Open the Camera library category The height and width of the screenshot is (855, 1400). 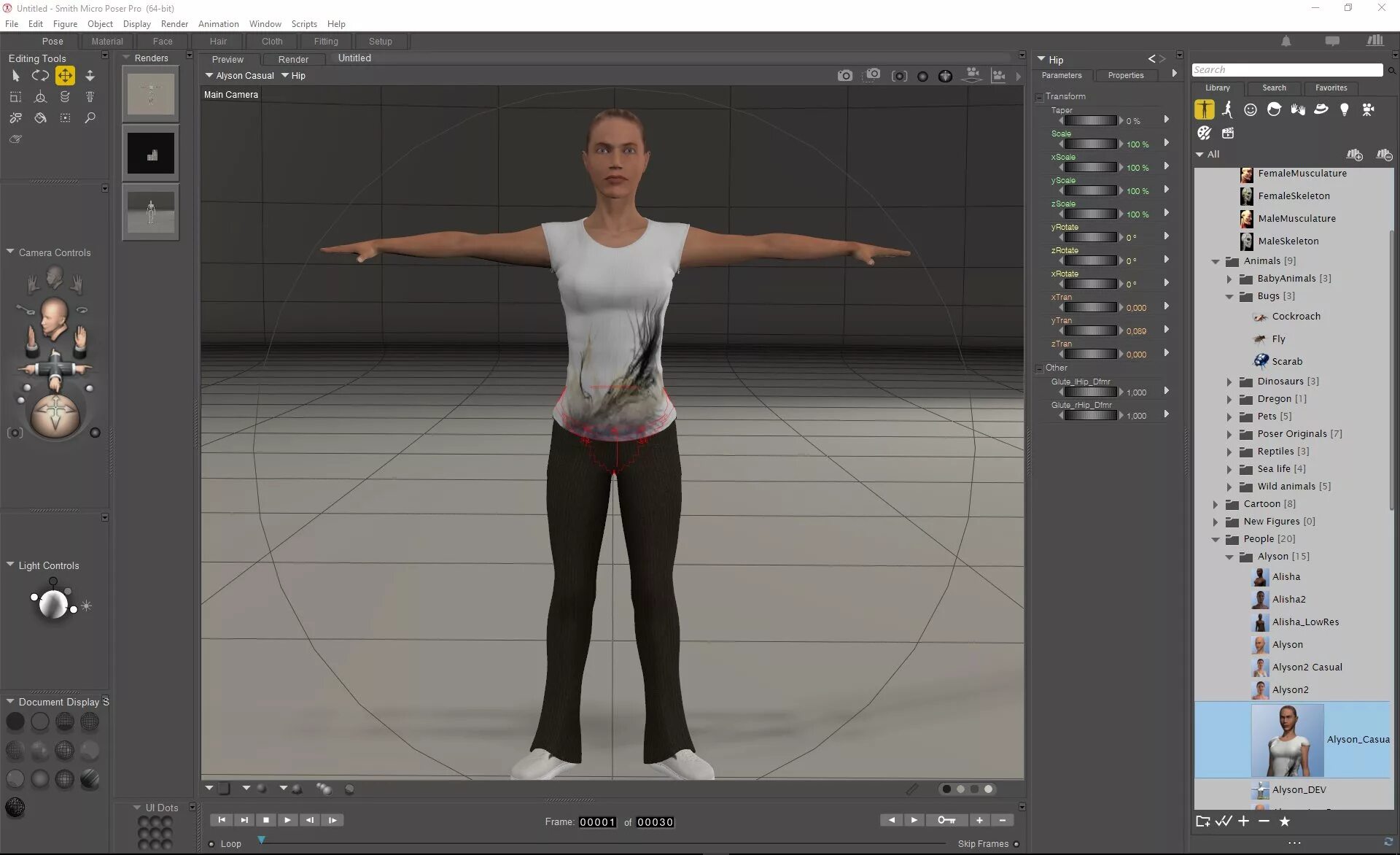(1368, 108)
